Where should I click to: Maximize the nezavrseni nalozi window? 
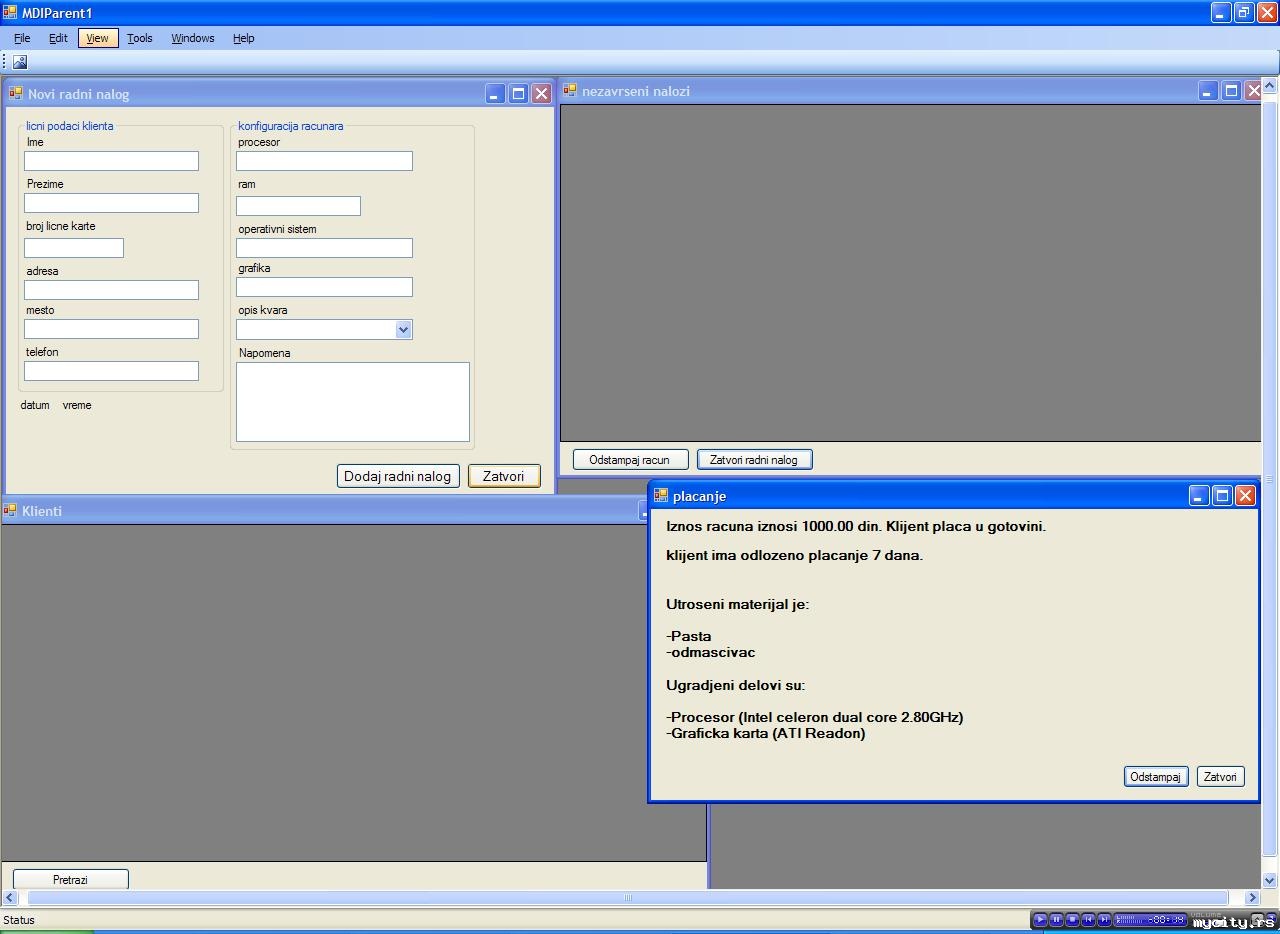[1231, 90]
